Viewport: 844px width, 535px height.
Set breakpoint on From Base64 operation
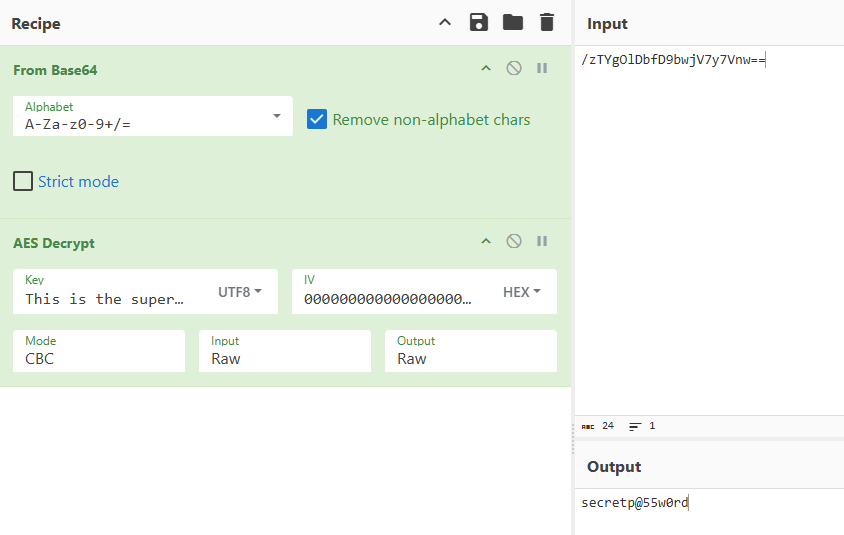coord(542,68)
